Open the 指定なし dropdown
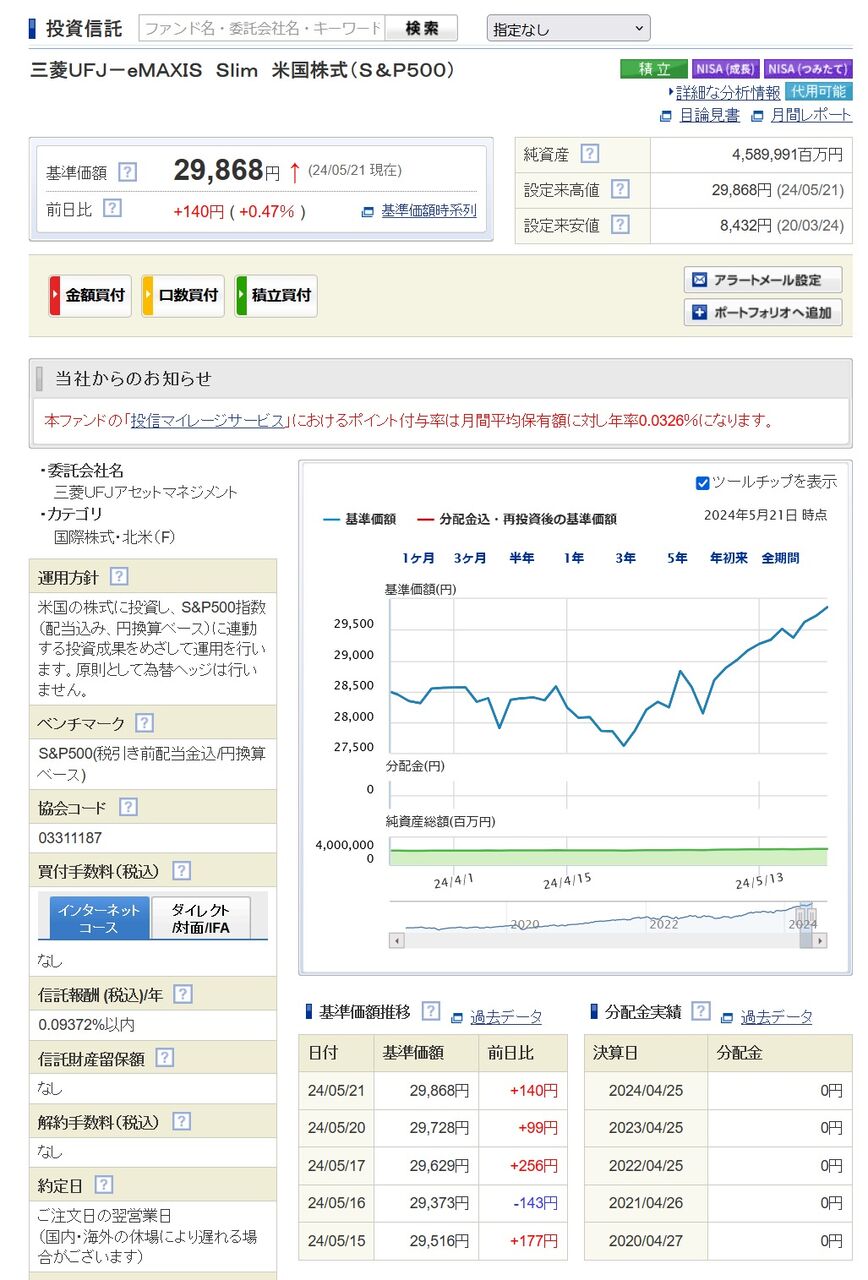Viewport: 868px width, 1280px height. click(568, 28)
